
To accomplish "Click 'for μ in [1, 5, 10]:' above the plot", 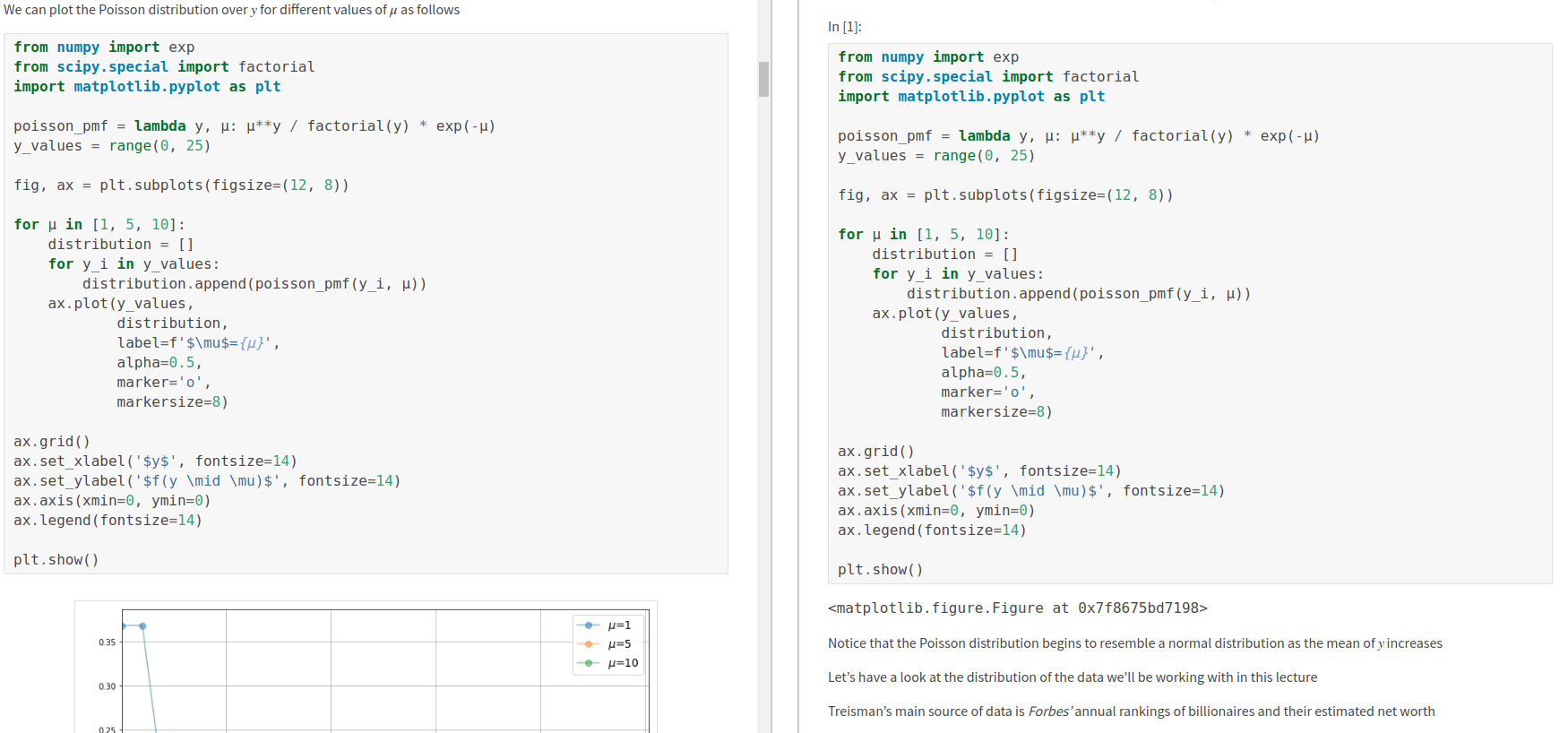I will [x=99, y=225].
